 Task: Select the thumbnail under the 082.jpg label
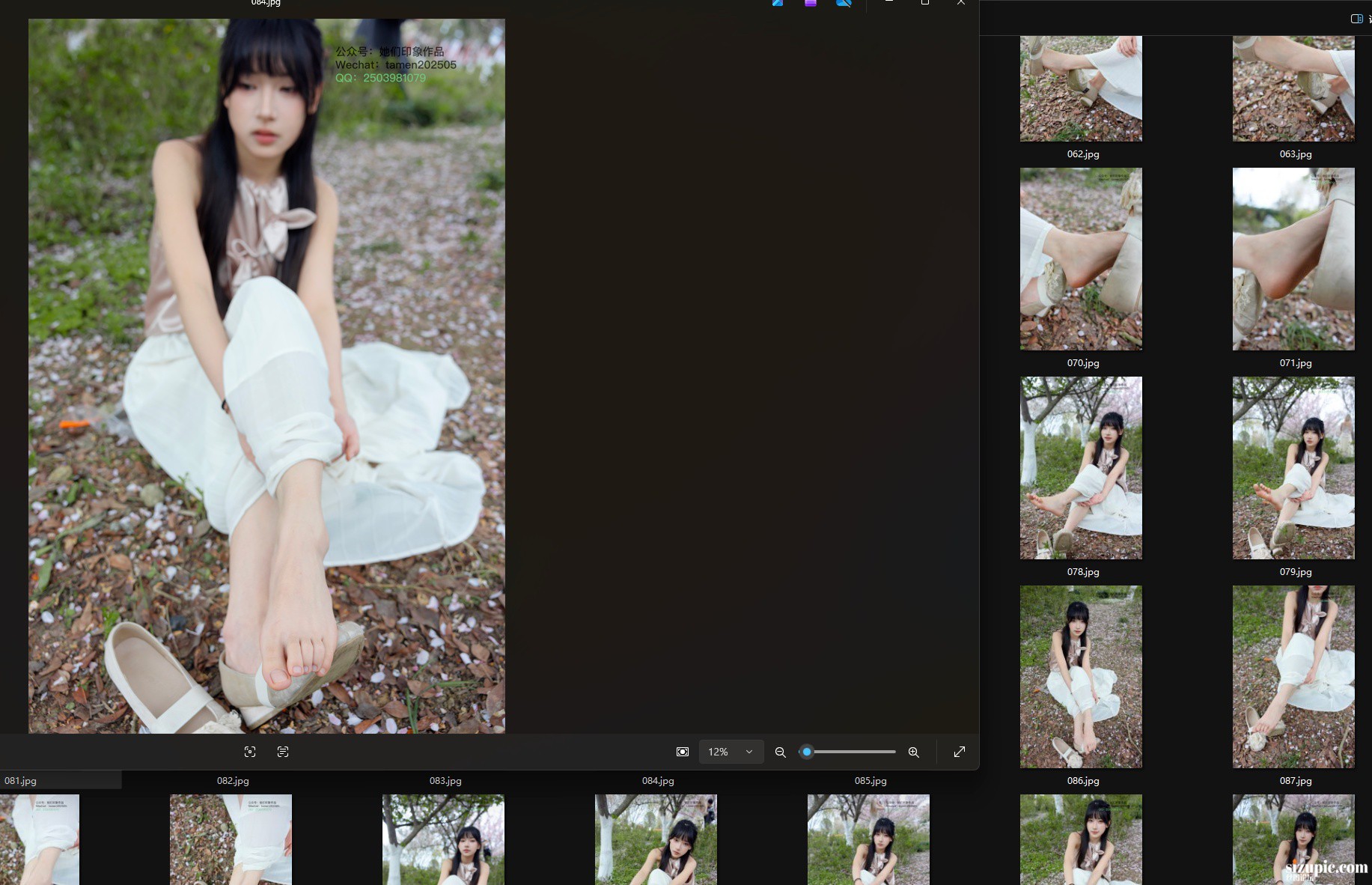point(231,839)
